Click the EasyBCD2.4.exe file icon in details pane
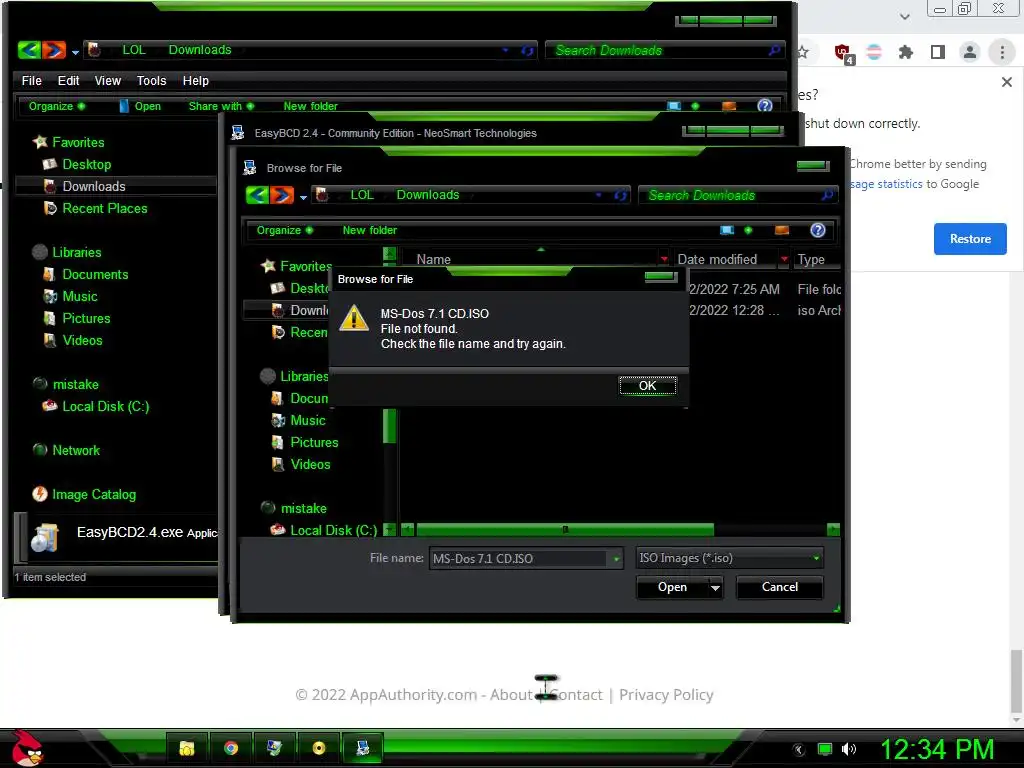The image size is (1024, 768). pos(45,537)
